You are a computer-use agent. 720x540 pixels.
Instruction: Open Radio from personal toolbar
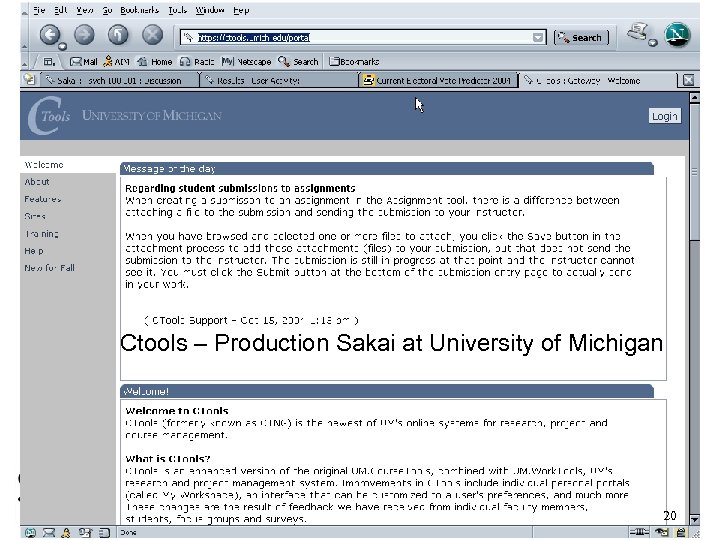click(197, 62)
